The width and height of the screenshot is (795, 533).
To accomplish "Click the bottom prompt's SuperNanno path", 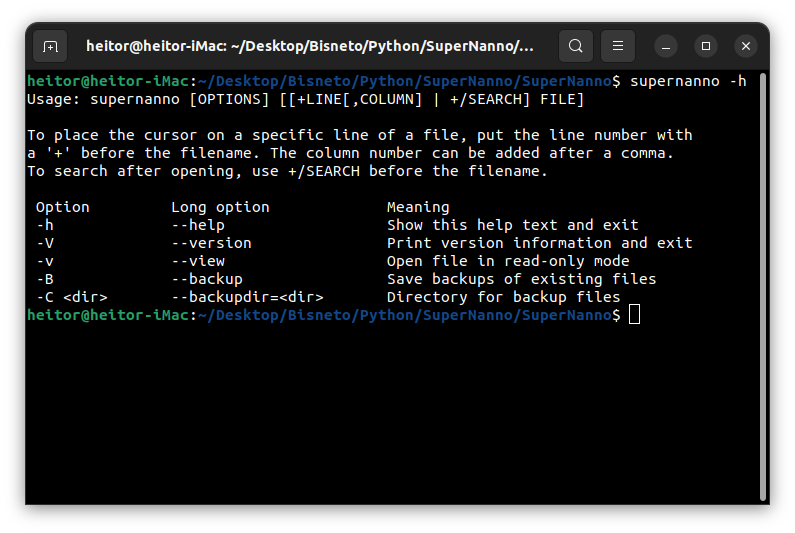I will click(405, 315).
